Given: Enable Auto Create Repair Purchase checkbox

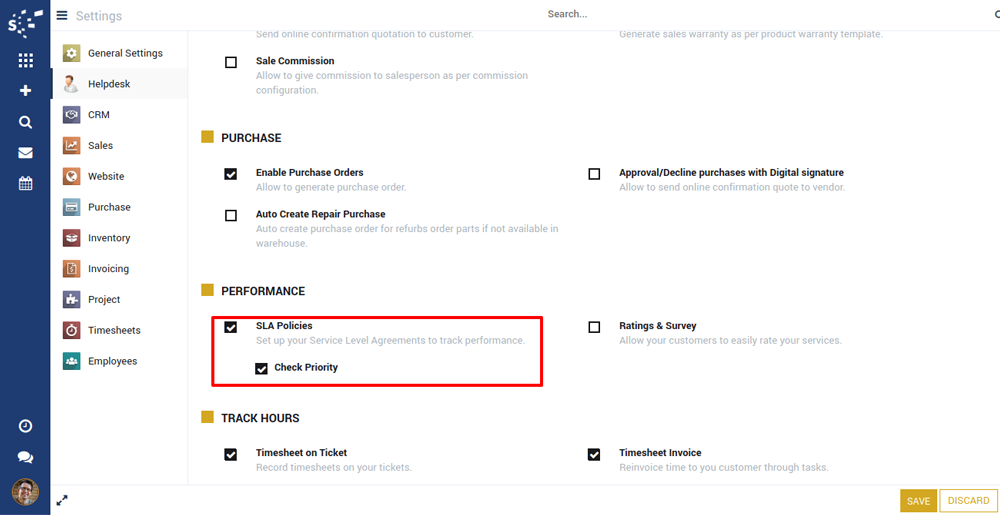Looking at the screenshot, I should 231,215.
